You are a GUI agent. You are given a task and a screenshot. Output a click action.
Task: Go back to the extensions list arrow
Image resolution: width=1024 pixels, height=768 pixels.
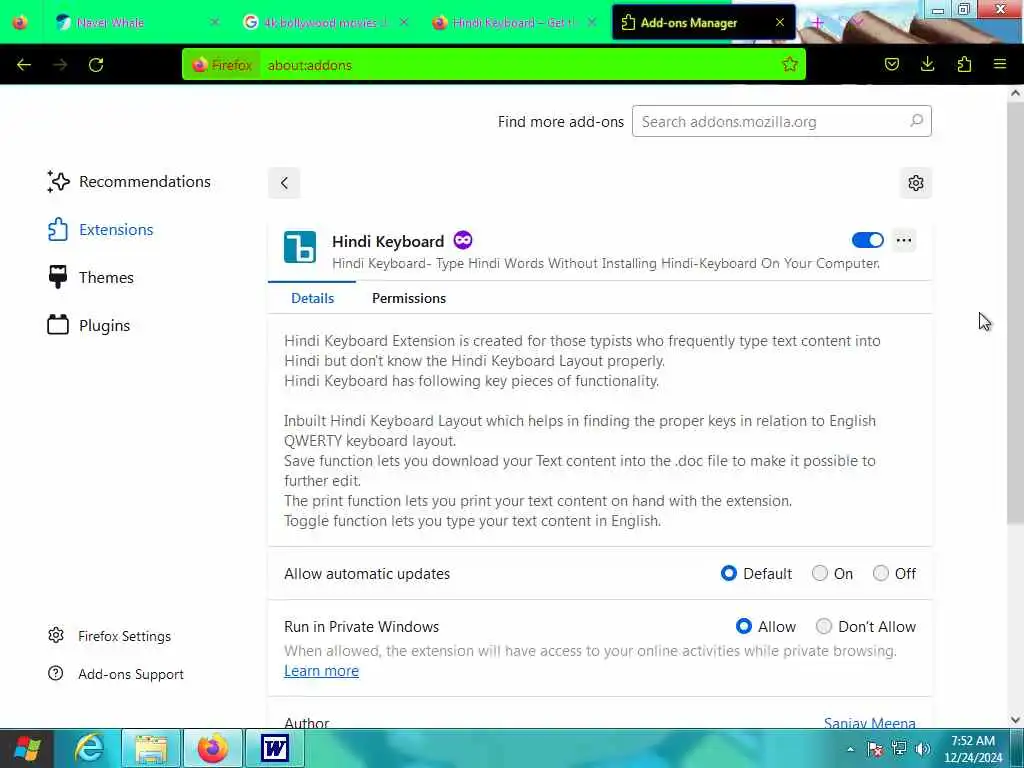[x=284, y=183]
